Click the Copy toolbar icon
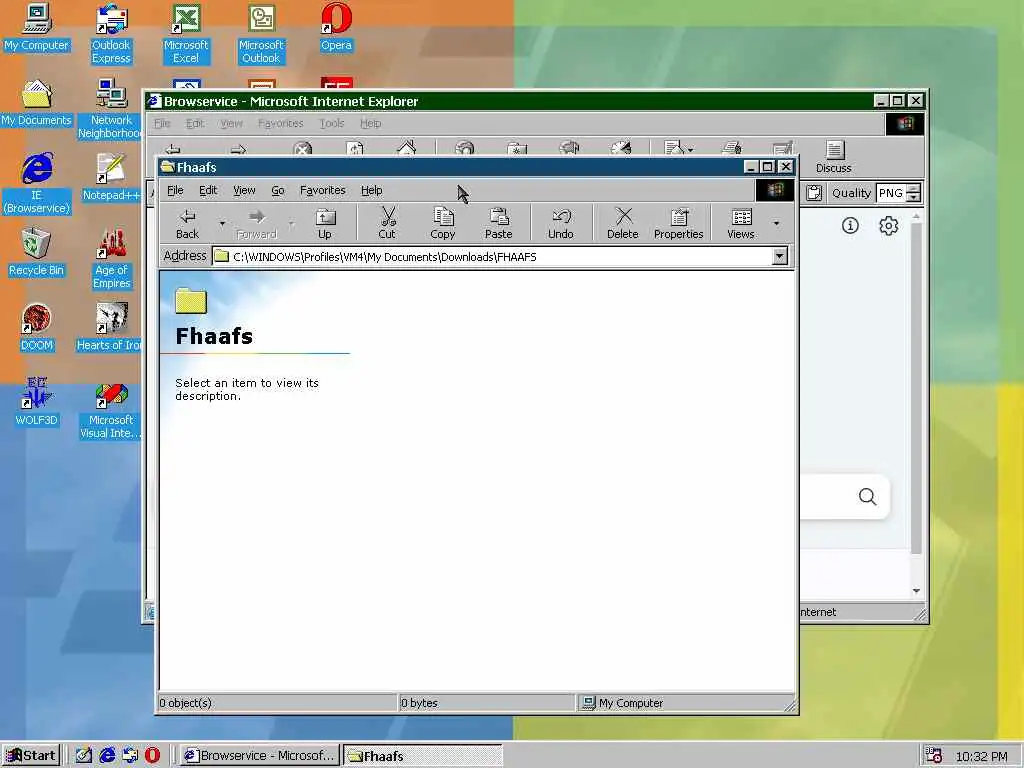The image size is (1024, 768). coord(443,223)
